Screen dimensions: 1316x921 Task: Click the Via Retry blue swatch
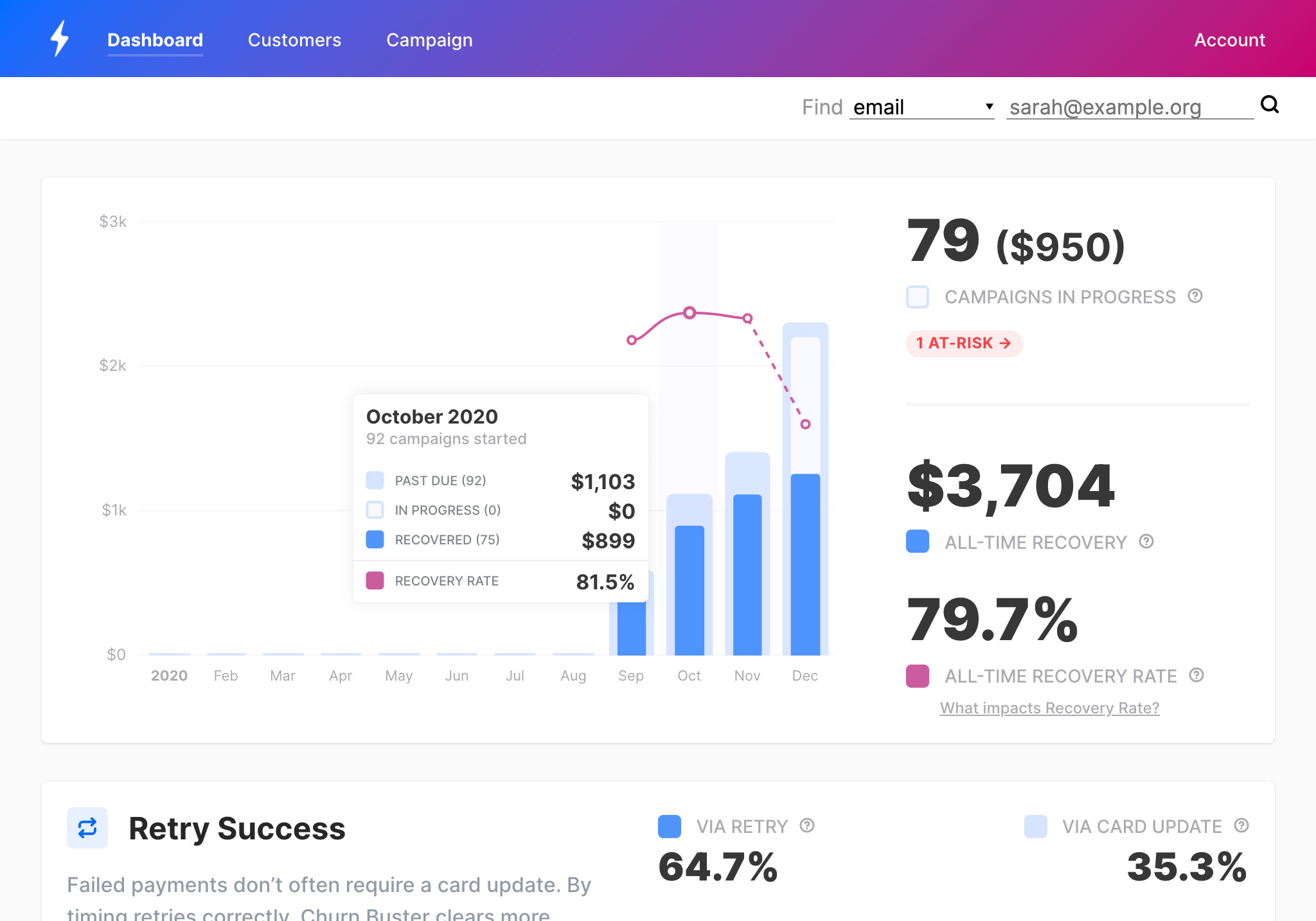tap(670, 827)
